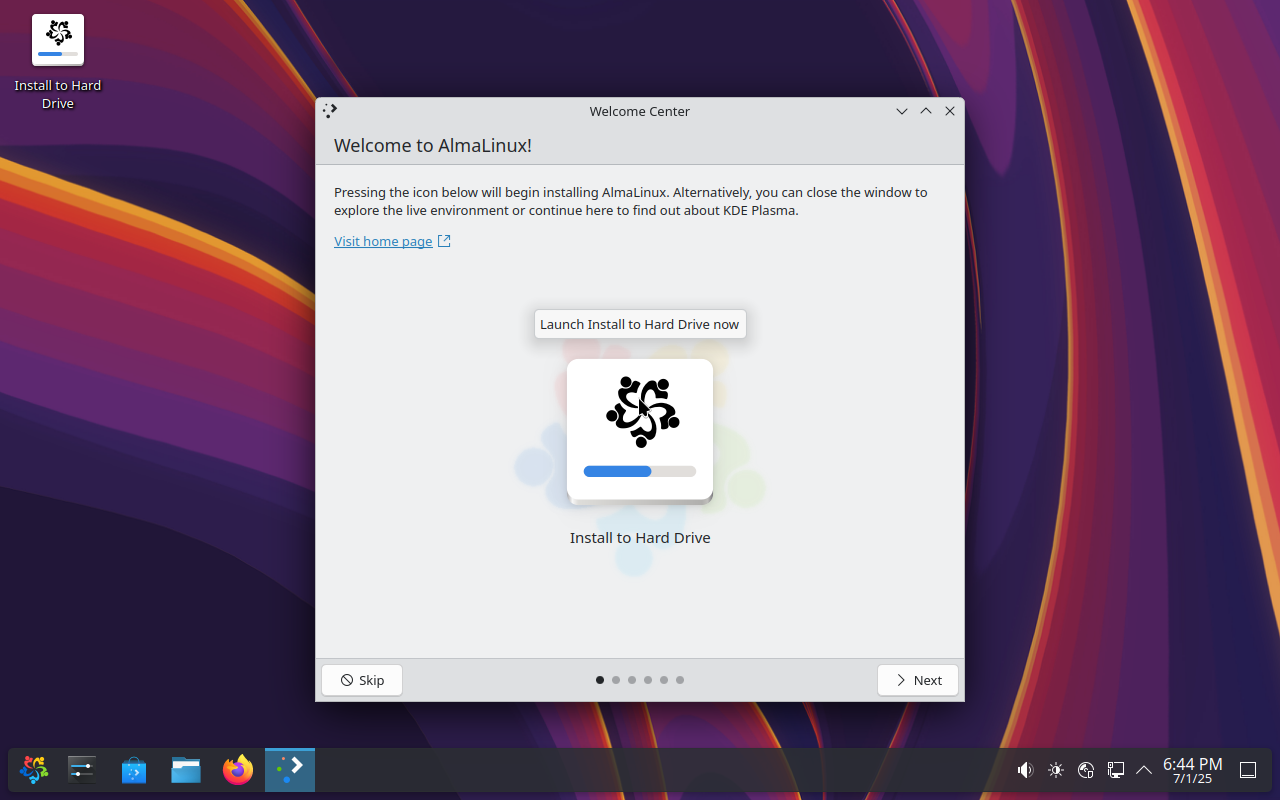Select the Welcome Center taskbar entry
This screenshot has width=1280, height=800.
(290, 770)
